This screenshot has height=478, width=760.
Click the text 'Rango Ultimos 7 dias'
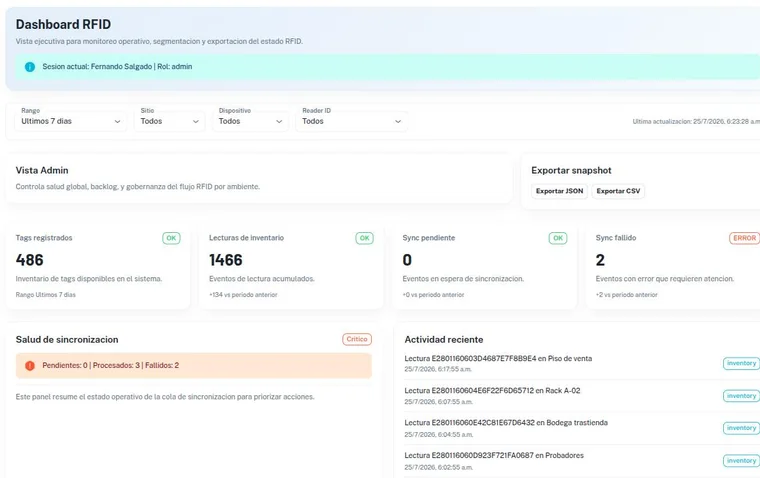click(x=46, y=295)
